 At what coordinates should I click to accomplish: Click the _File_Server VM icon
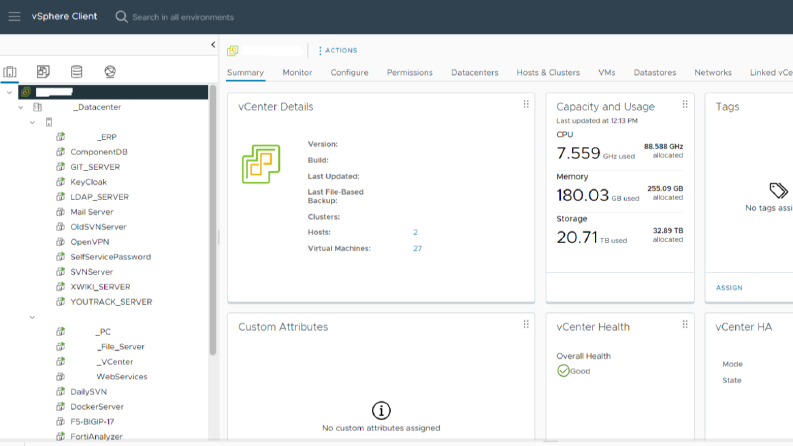pyautogui.click(x=61, y=346)
